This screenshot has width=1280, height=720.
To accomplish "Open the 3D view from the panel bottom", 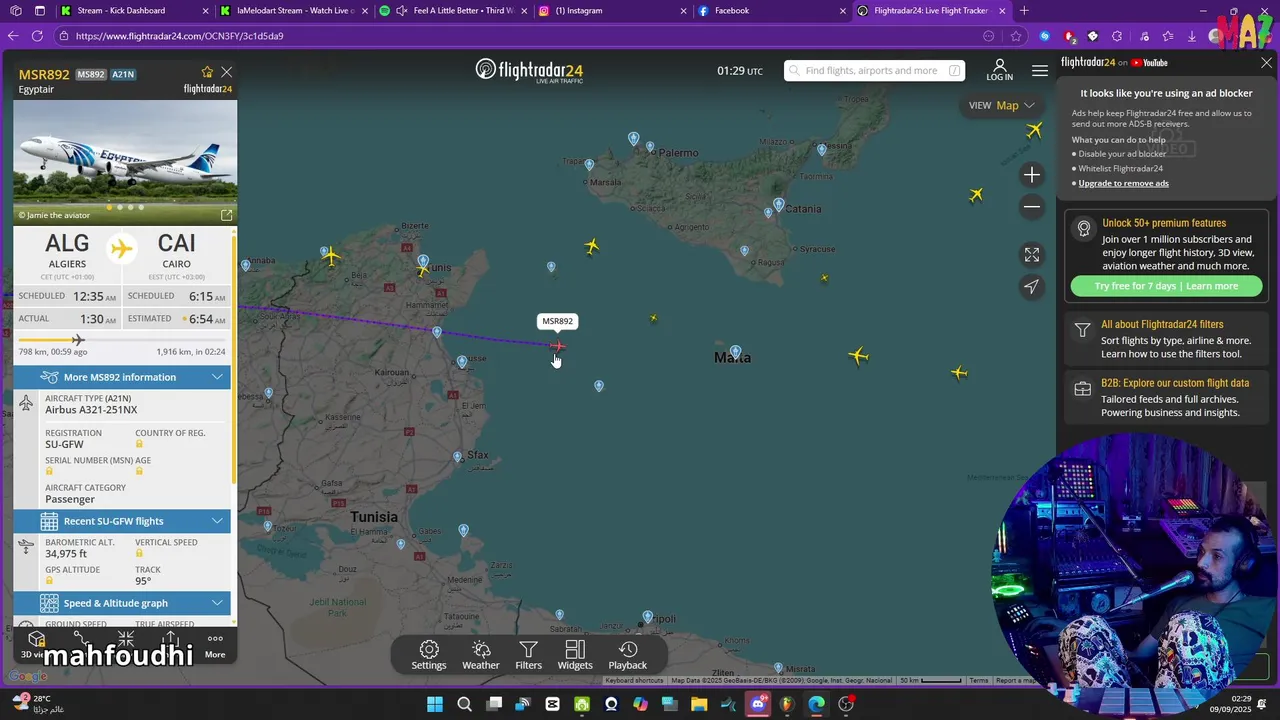I will [35, 644].
